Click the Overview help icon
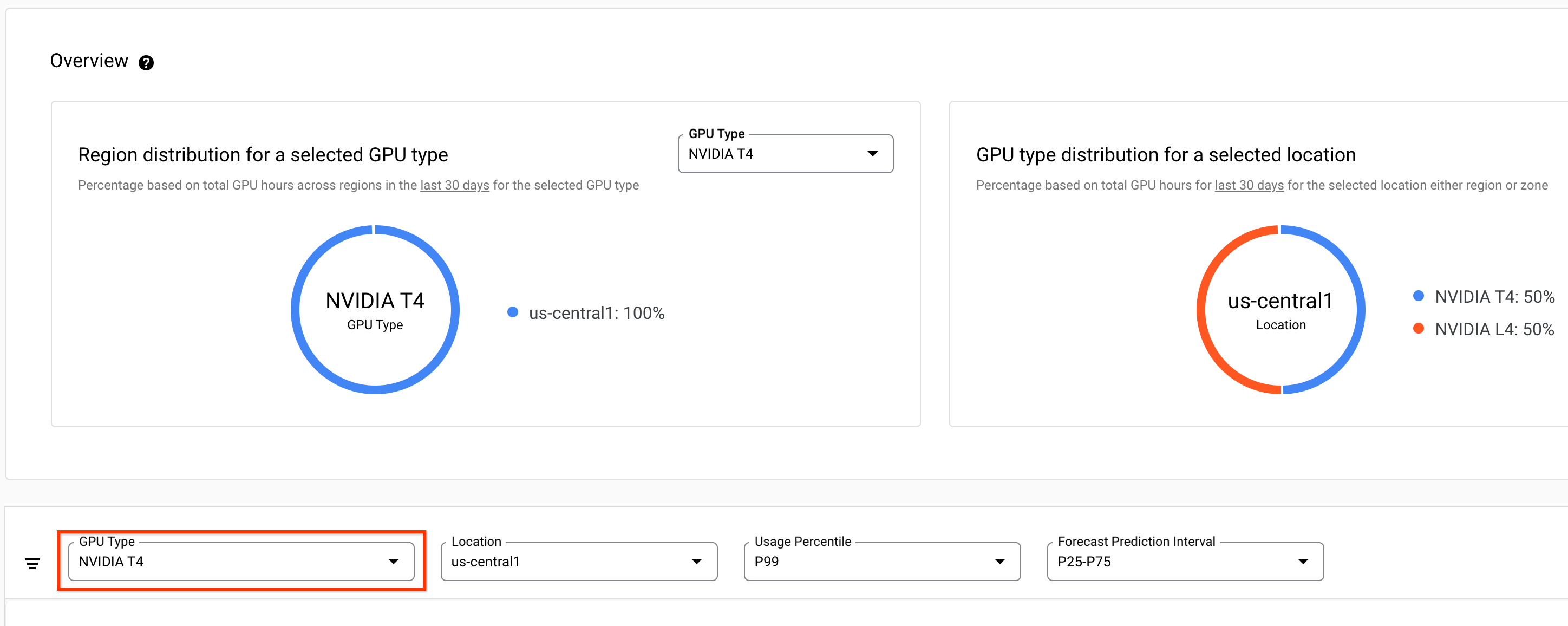This screenshot has height=626, width=1568. click(146, 62)
